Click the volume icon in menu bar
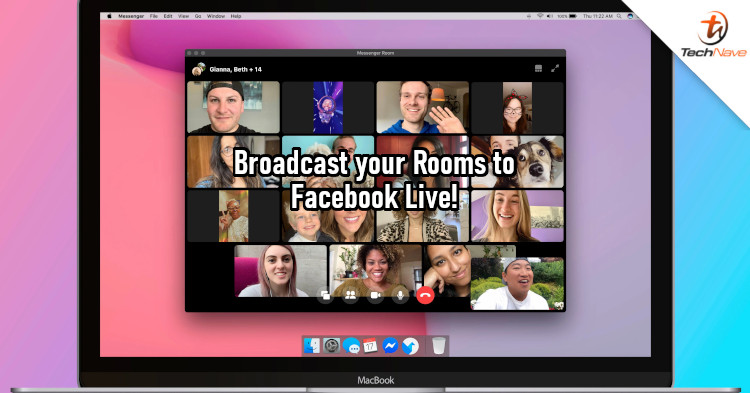 tap(550, 16)
